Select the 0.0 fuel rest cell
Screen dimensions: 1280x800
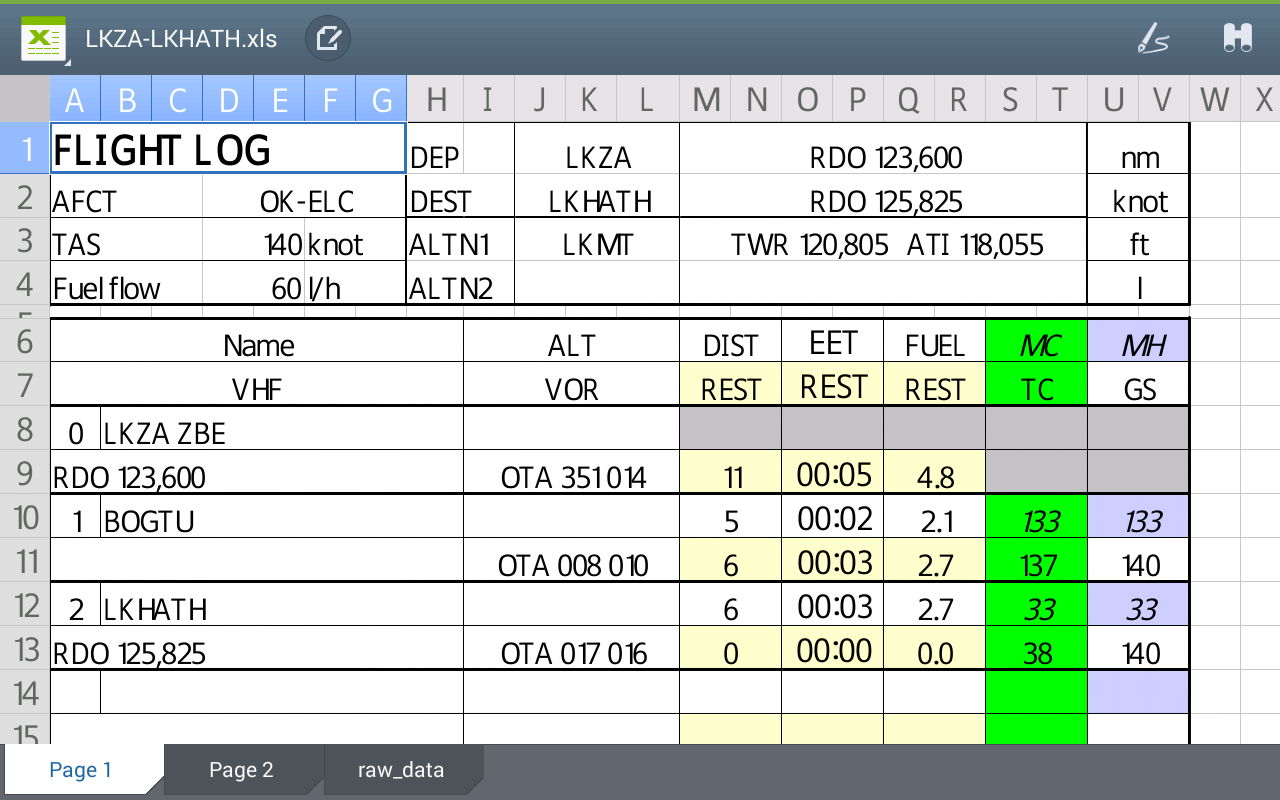[935, 650]
